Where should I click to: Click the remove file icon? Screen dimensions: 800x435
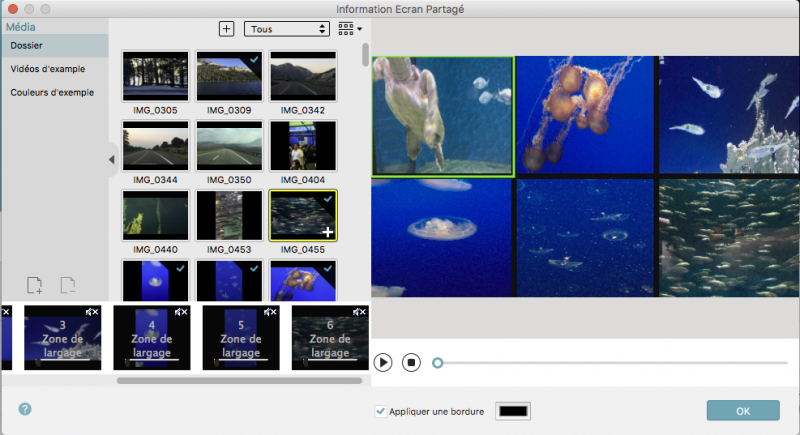(68, 285)
